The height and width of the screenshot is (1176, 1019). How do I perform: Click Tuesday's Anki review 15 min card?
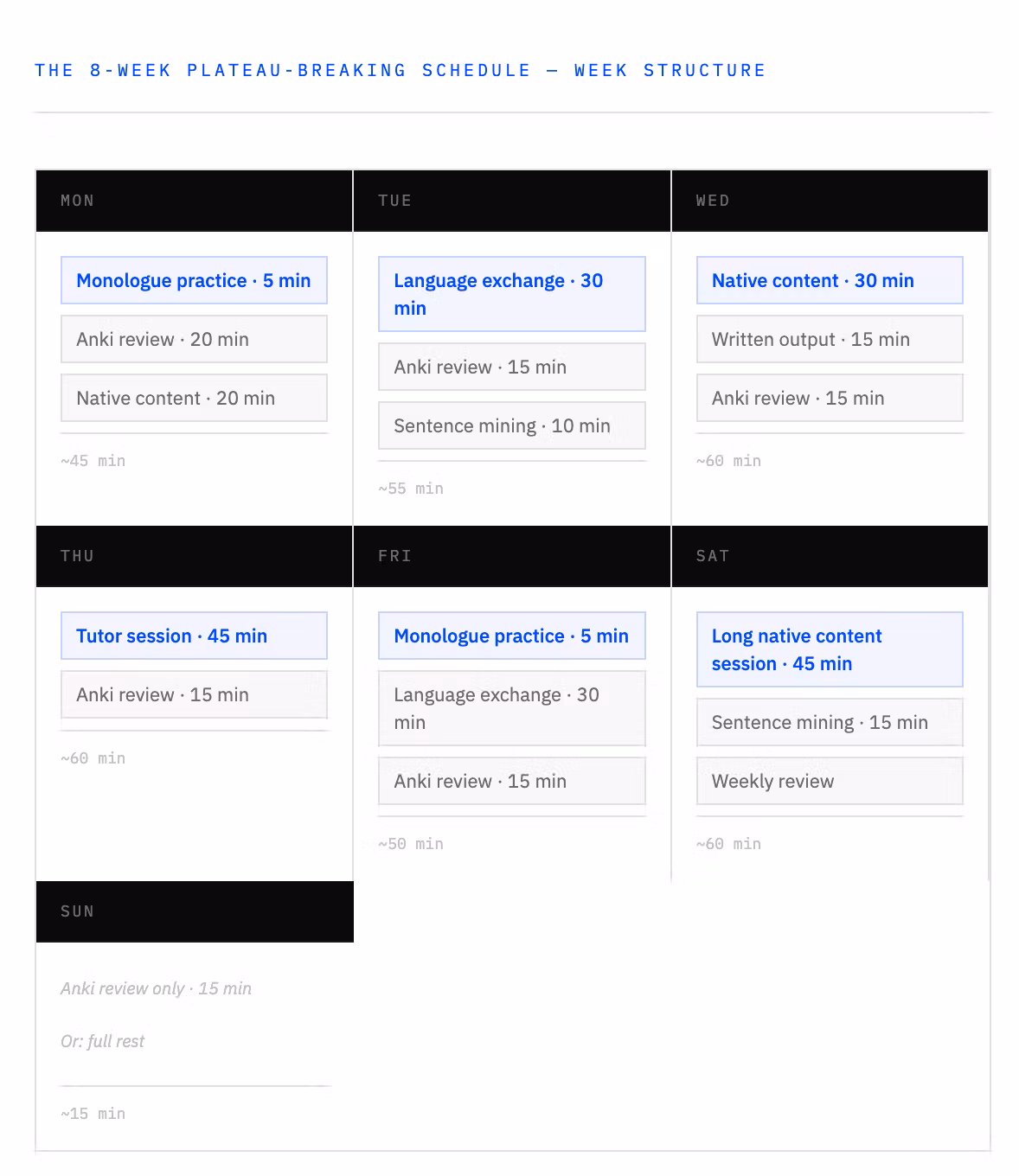[x=512, y=367]
